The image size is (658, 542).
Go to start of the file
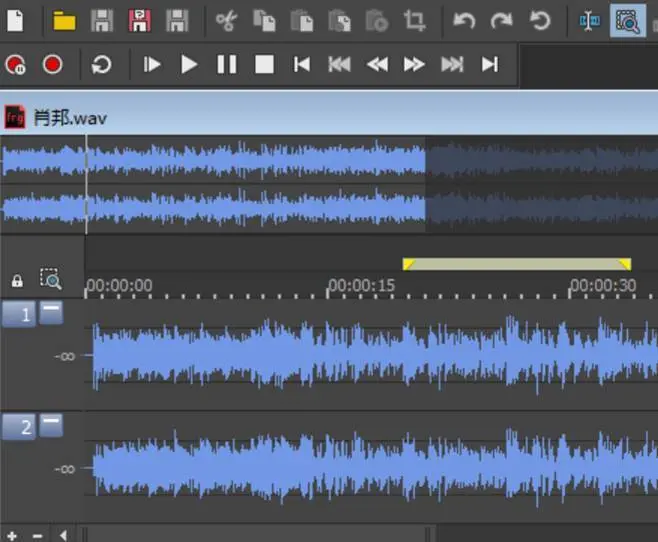pyautogui.click(x=302, y=65)
